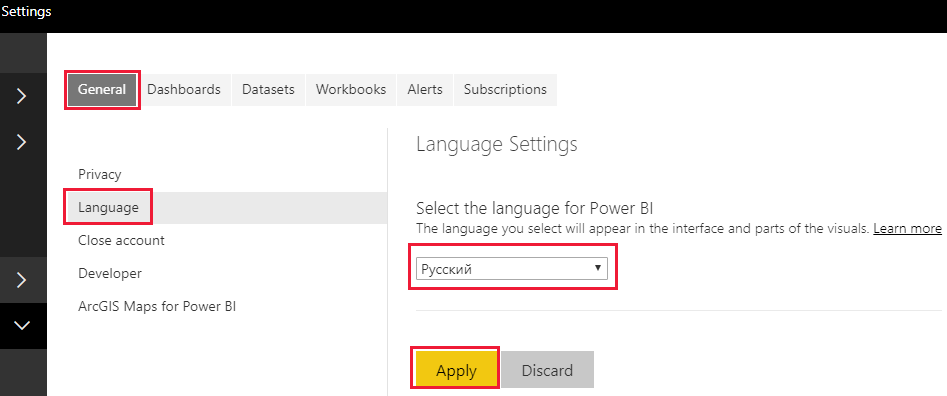This screenshot has height=396, width=947.
Task: Click the language dropdown's arrow
Action: [x=597, y=267]
